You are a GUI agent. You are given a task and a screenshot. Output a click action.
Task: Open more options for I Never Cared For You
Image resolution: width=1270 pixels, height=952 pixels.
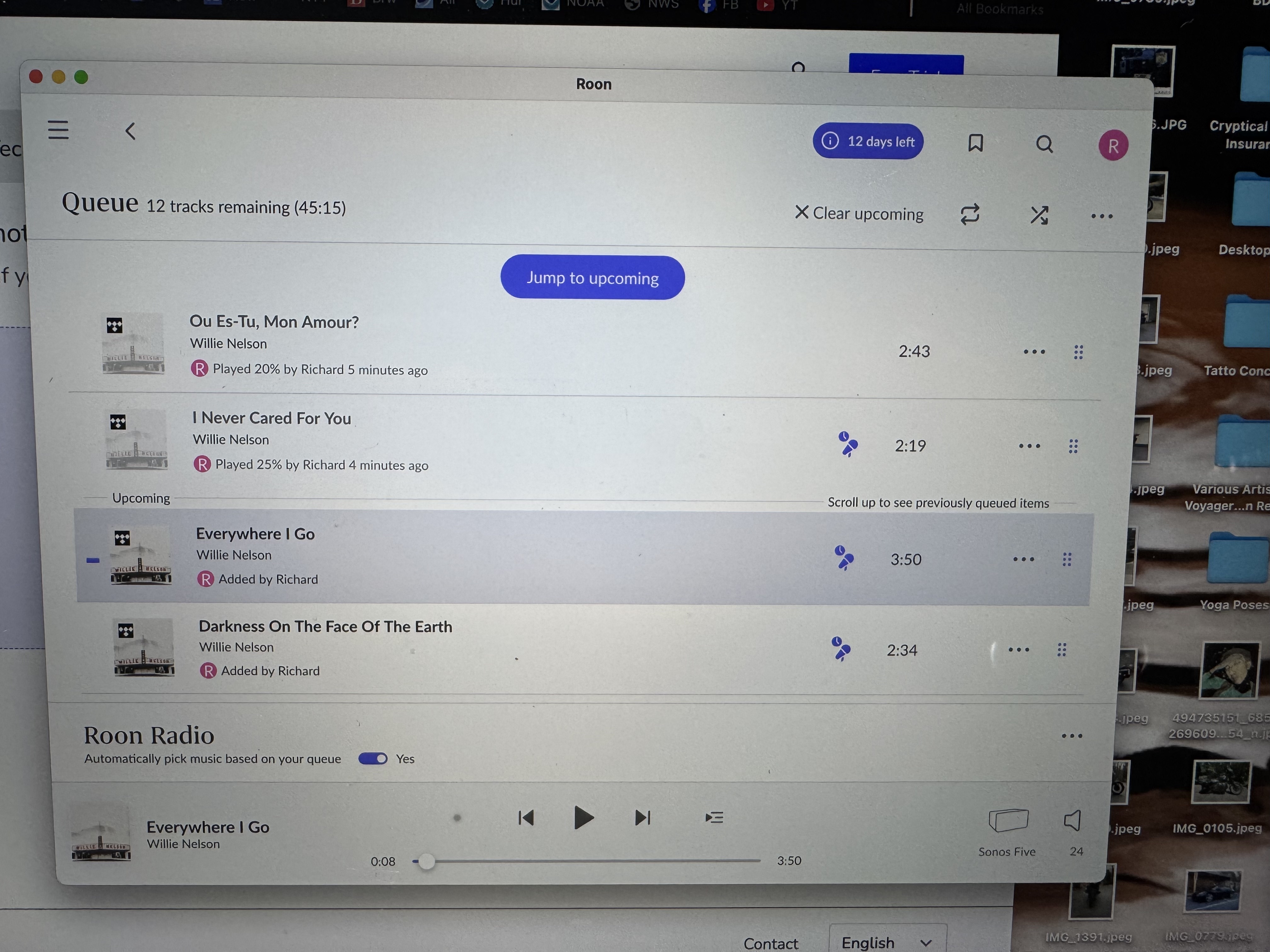click(x=1029, y=446)
